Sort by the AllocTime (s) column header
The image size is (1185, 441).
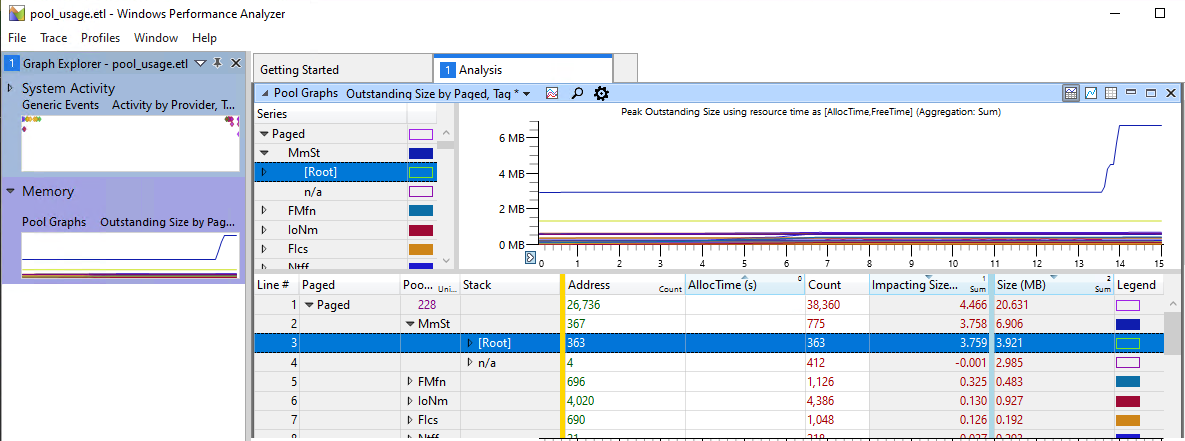(744, 285)
